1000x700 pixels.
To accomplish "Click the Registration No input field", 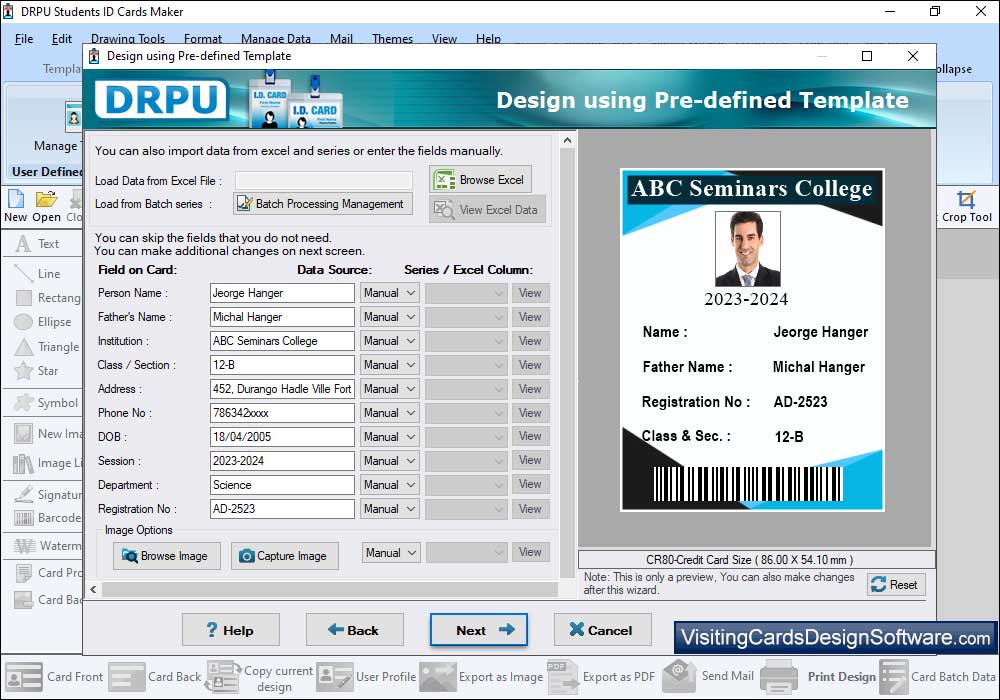I will [282, 509].
